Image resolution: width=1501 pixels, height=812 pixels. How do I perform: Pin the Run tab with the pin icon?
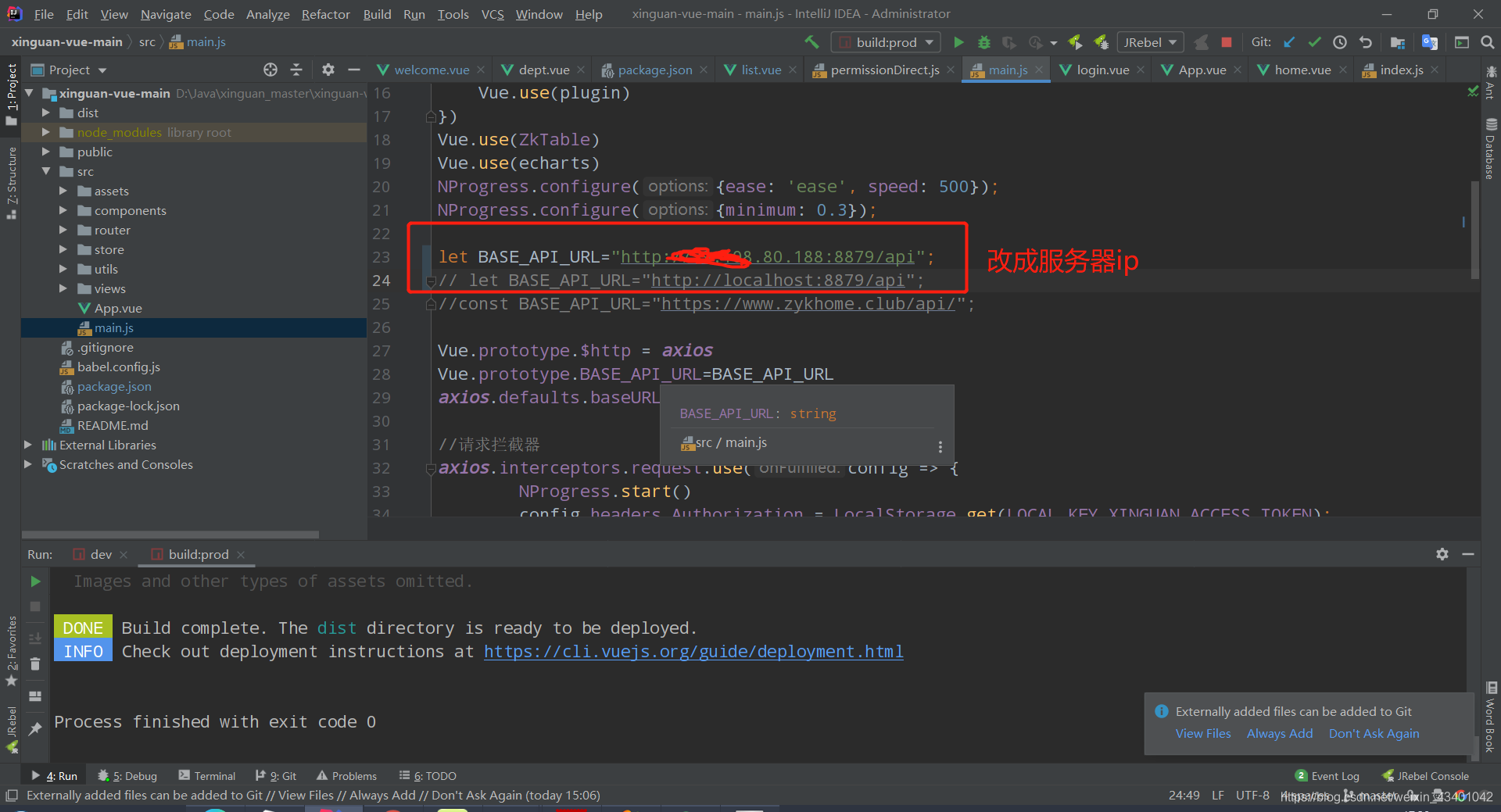click(x=35, y=728)
